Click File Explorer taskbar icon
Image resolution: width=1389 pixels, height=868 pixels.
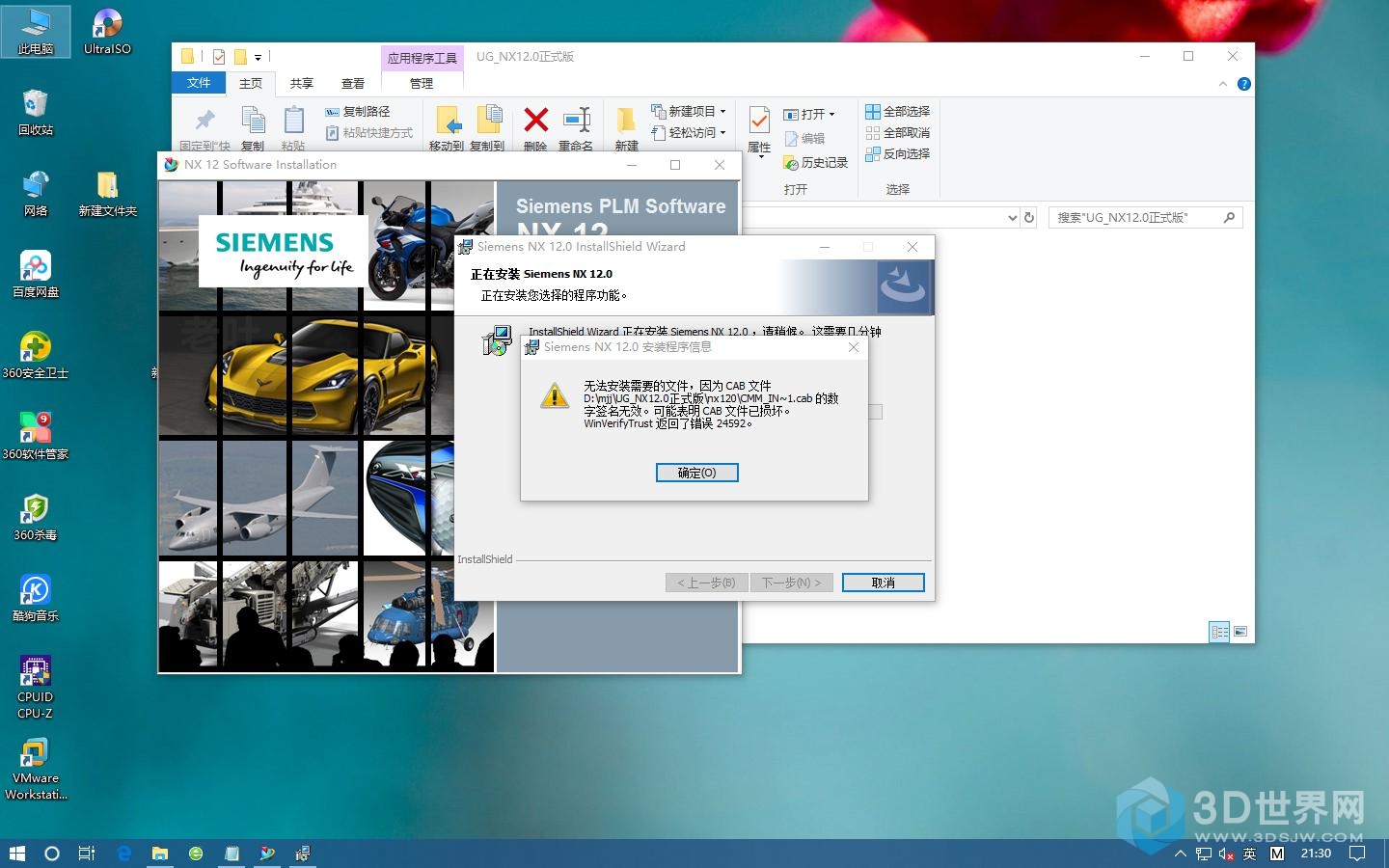coord(160,854)
